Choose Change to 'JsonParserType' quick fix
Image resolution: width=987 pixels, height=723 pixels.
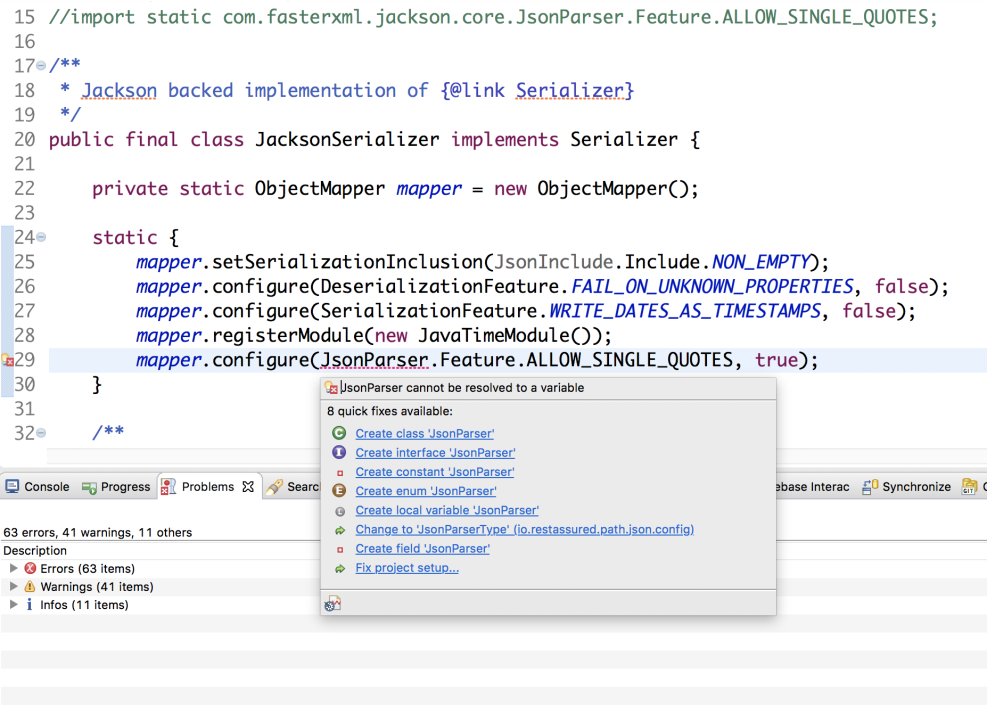click(x=524, y=530)
